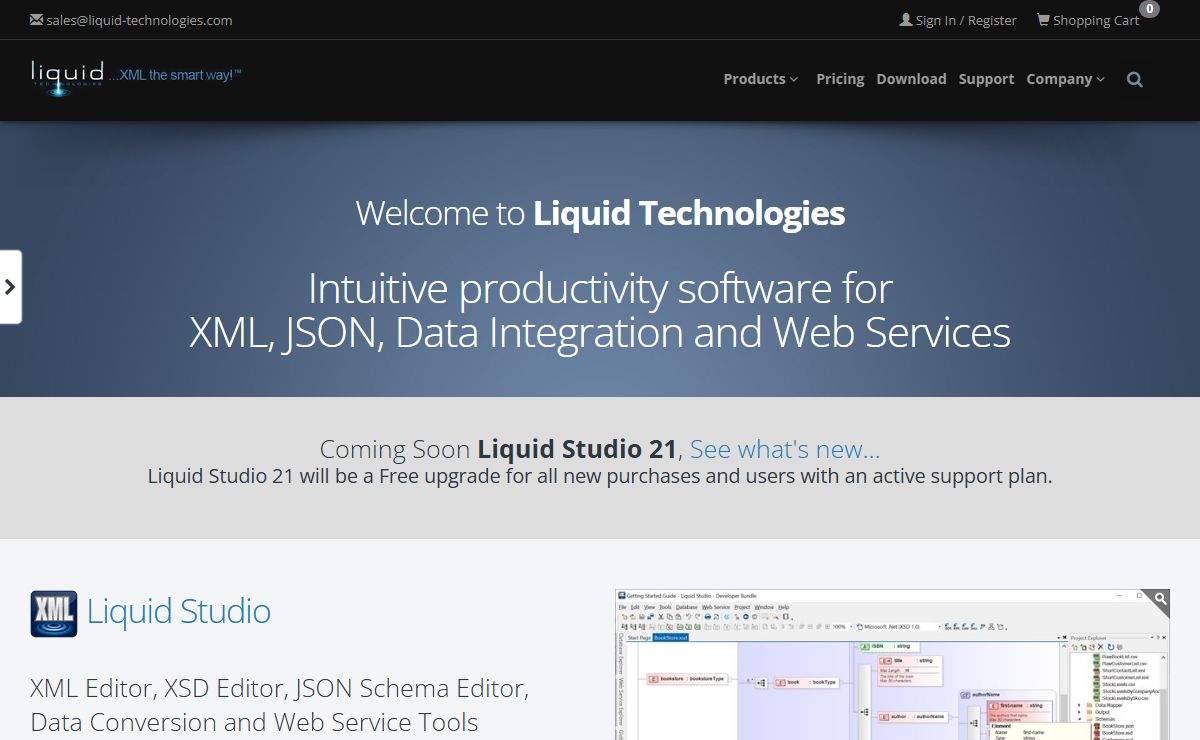
Task: Expand the Products menu
Action: point(761,79)
